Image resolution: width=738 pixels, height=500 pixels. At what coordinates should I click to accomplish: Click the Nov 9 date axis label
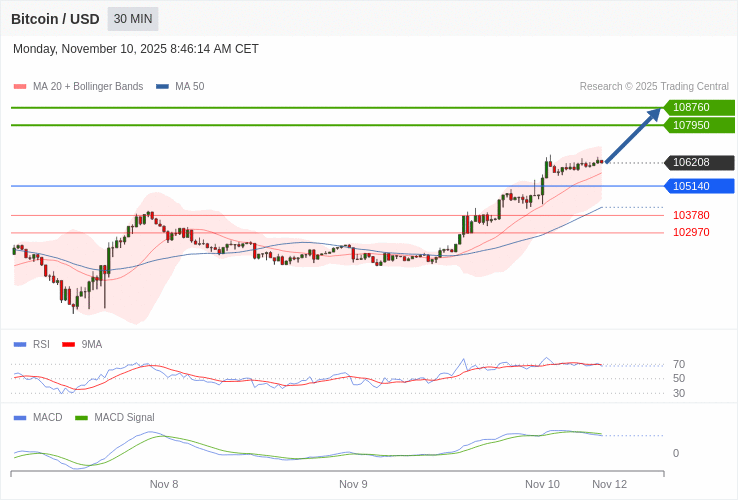click(353, 484)
